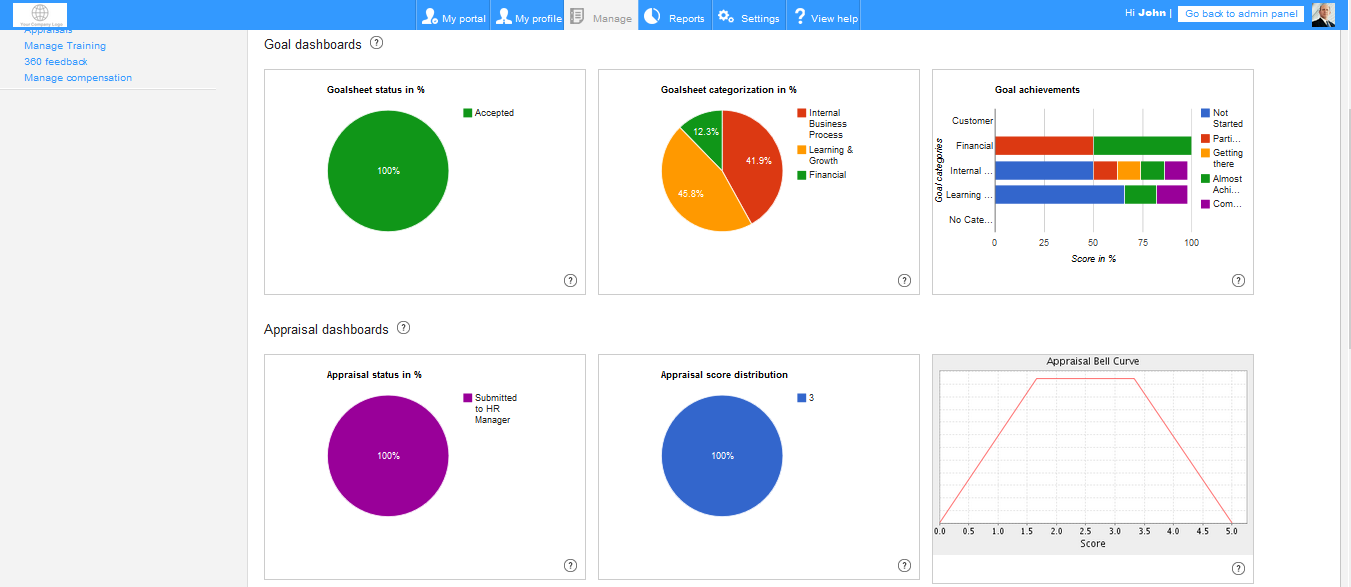Open the Manage compensation link
Image resolution: width=1351 pixels, height=587 pixels.
tap(78, 78)
